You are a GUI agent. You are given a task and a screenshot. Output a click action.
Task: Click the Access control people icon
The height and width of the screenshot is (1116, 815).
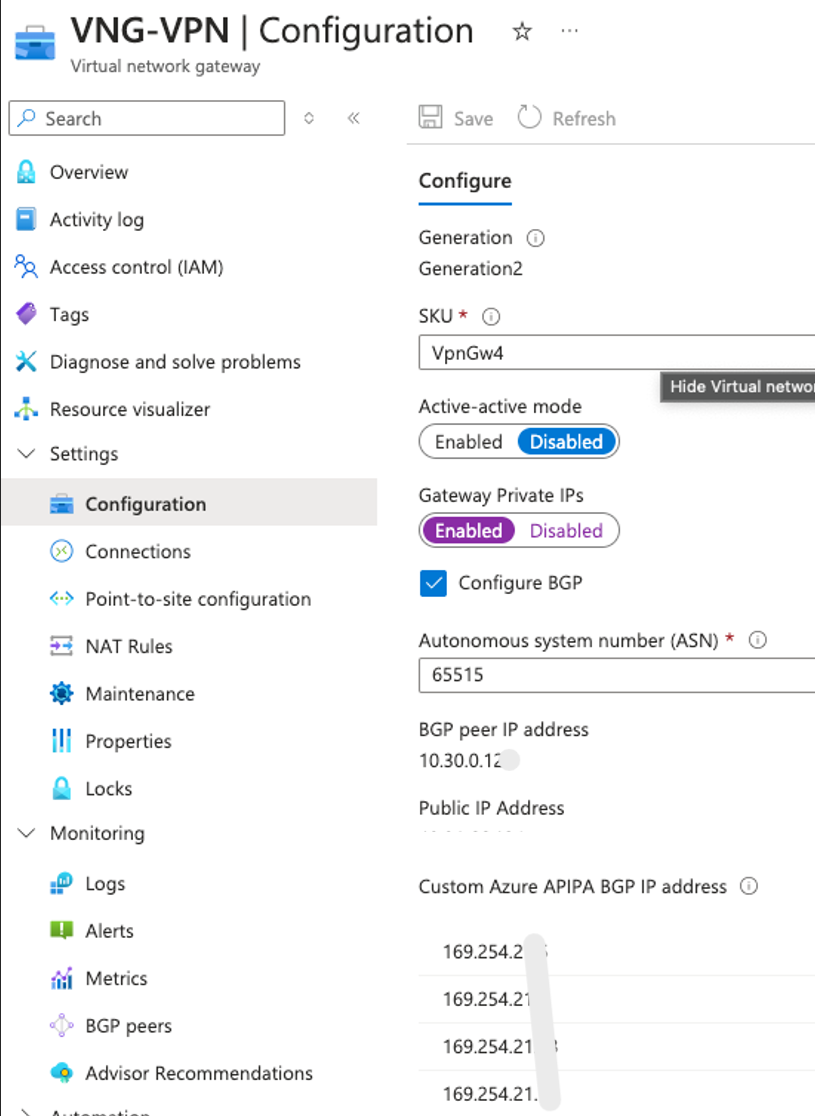(26, 266)
